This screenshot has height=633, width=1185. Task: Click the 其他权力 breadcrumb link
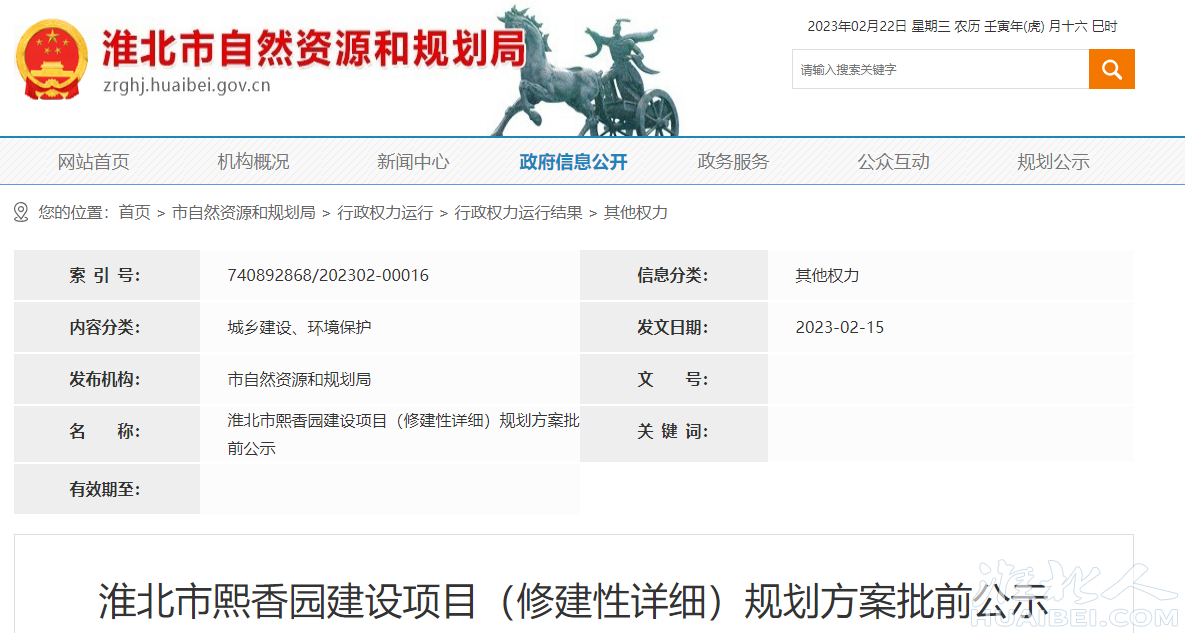click(x=635, y=212)
